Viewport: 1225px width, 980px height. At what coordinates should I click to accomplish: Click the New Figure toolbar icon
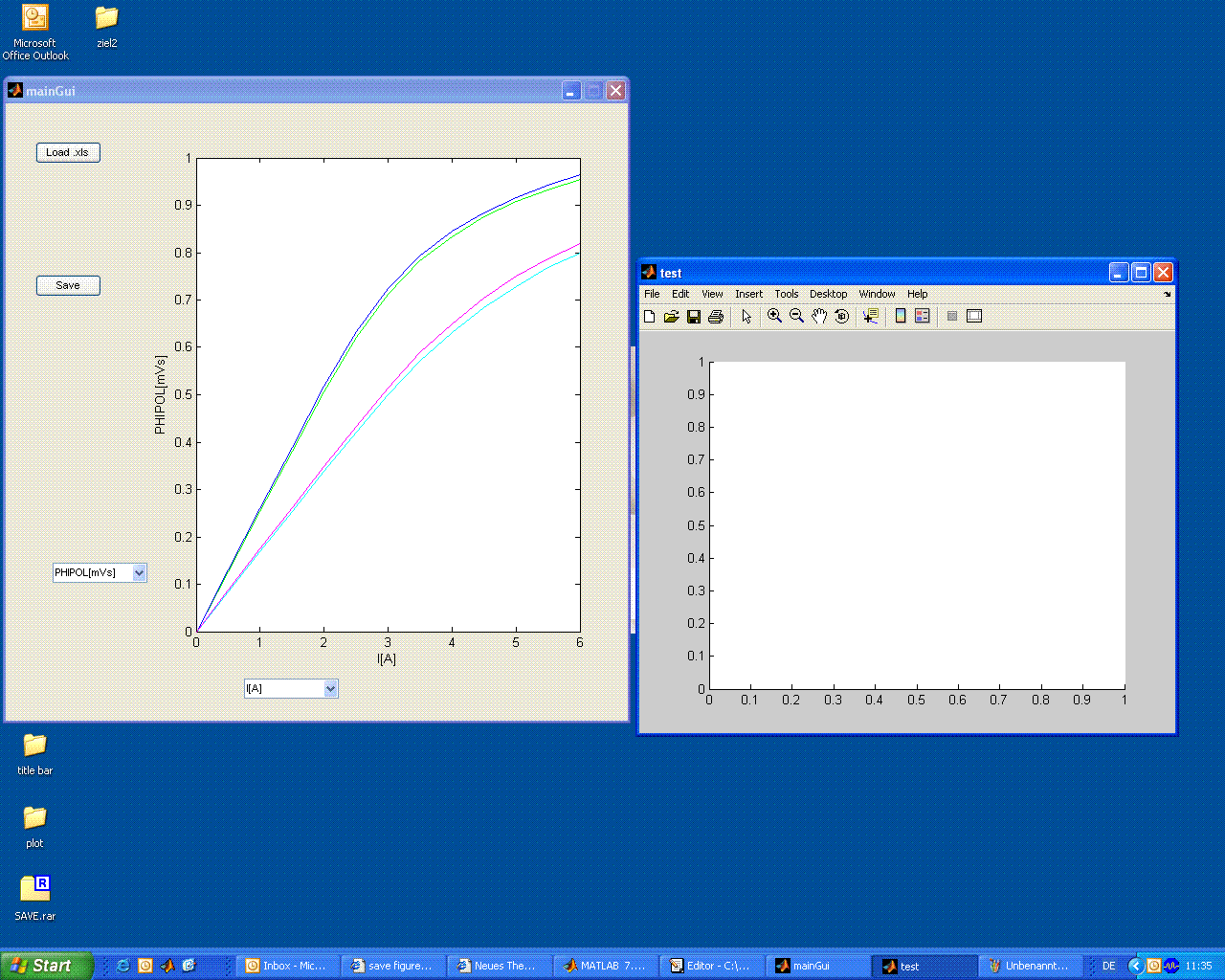tap(650, 317)
